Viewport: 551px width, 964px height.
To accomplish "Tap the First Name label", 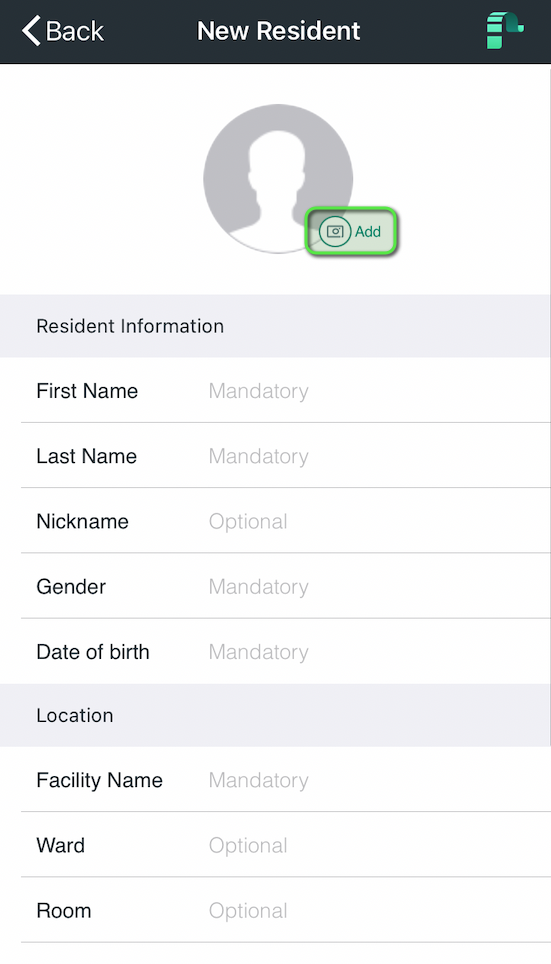I will [87, 390].
